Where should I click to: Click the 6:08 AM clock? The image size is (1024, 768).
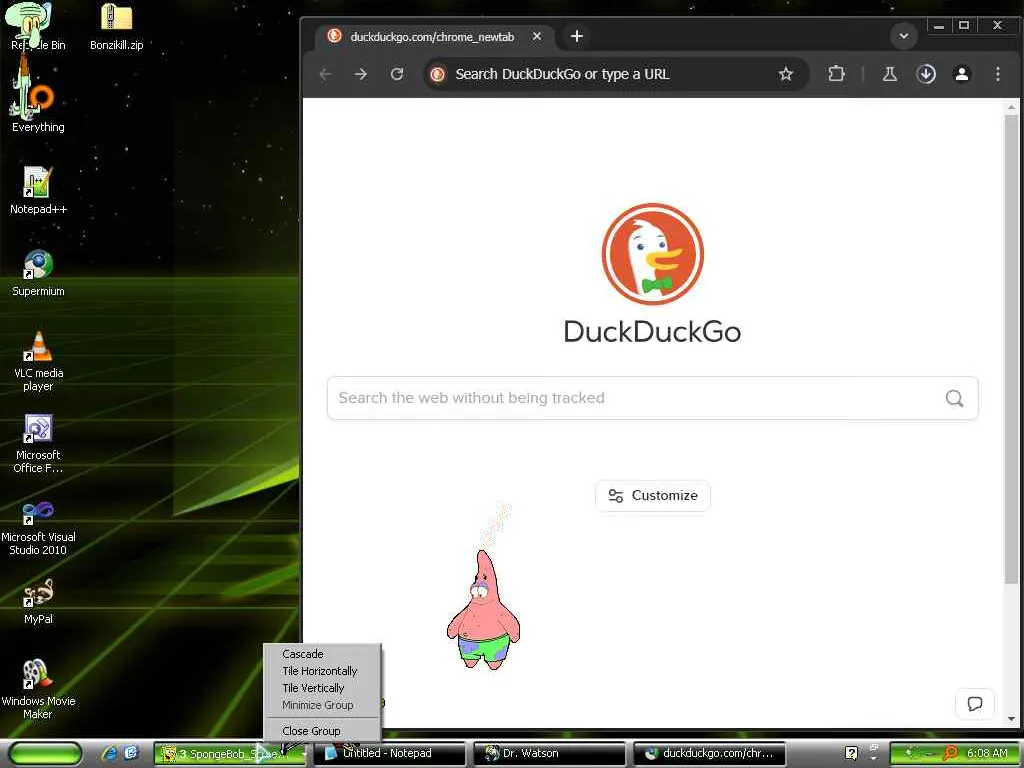(987, 753)
